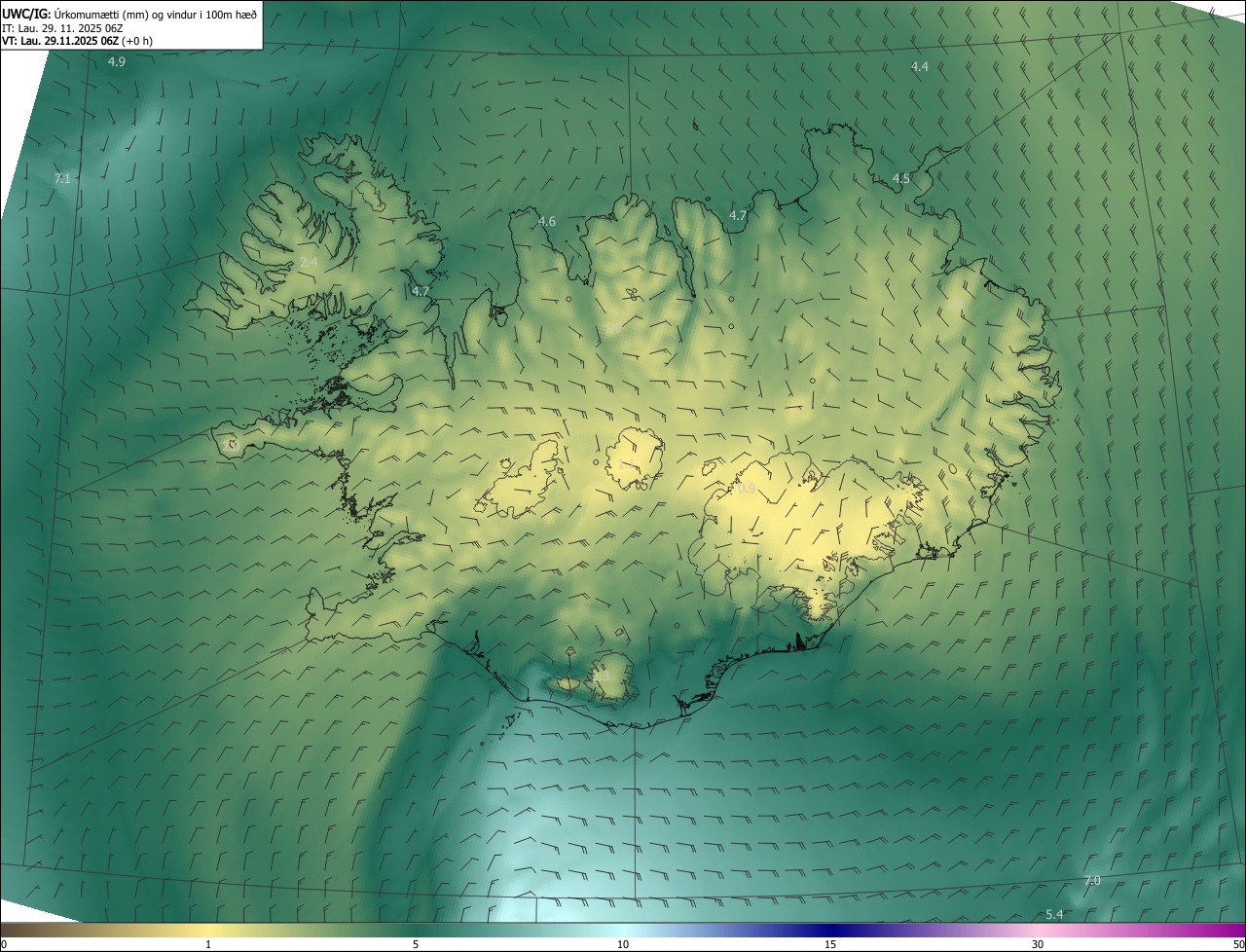Click the 4.6 value label on the map
This screenshot has height=952, width=1246.
[x=547, y=222]
